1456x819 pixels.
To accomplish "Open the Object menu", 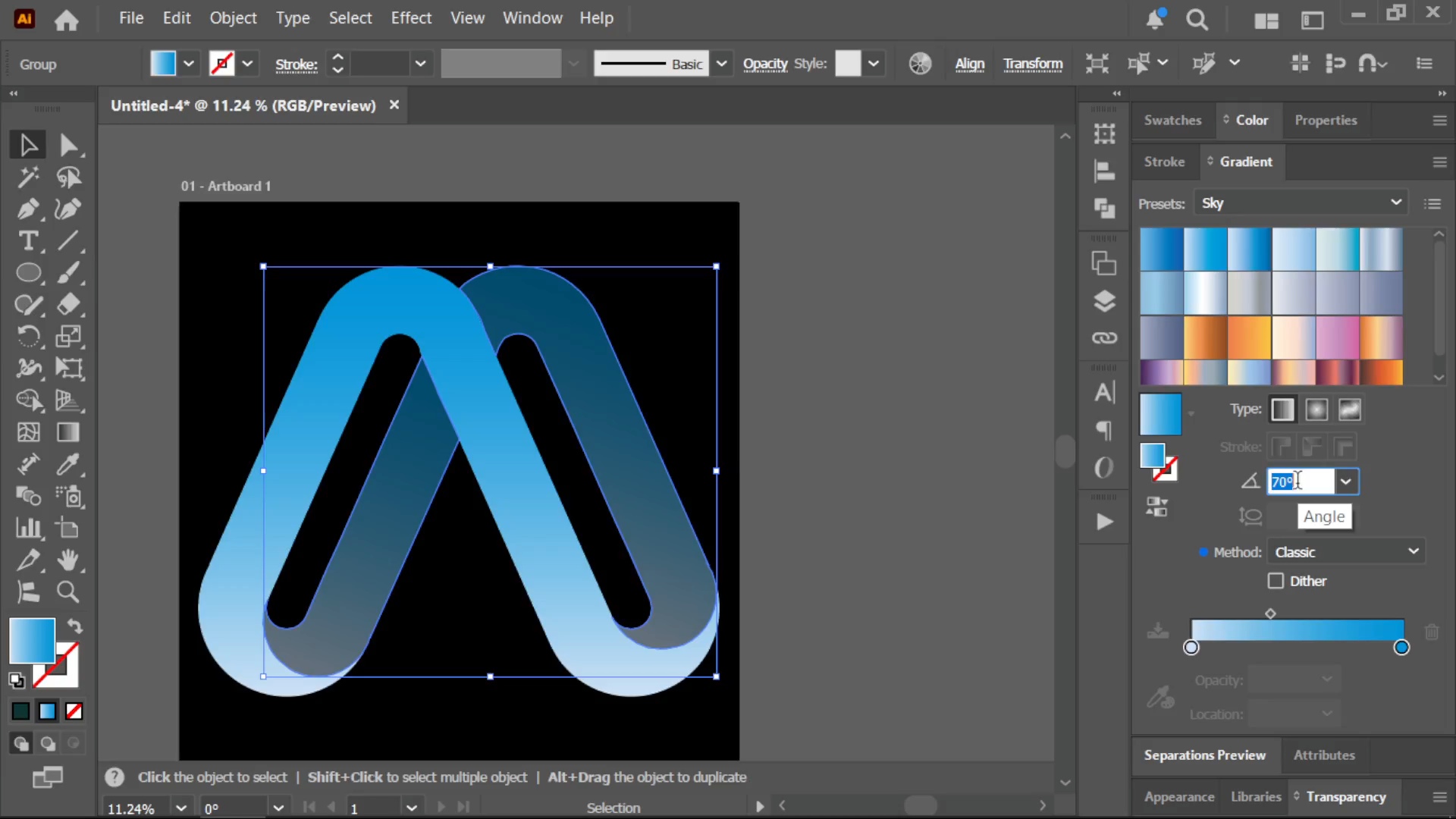I will pos(233,18).
